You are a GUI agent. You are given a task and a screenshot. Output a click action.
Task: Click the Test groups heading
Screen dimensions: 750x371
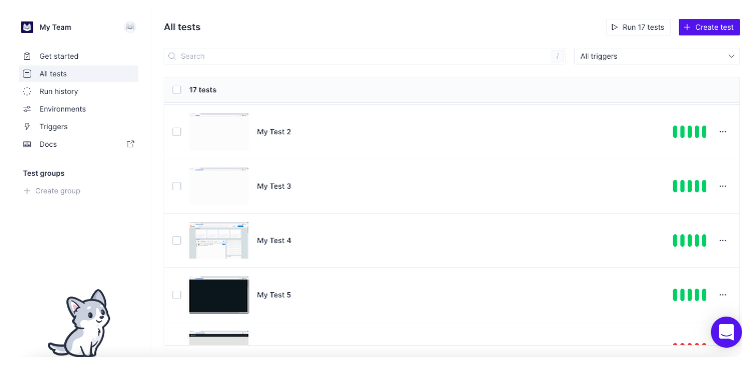[x=44, y=173]
